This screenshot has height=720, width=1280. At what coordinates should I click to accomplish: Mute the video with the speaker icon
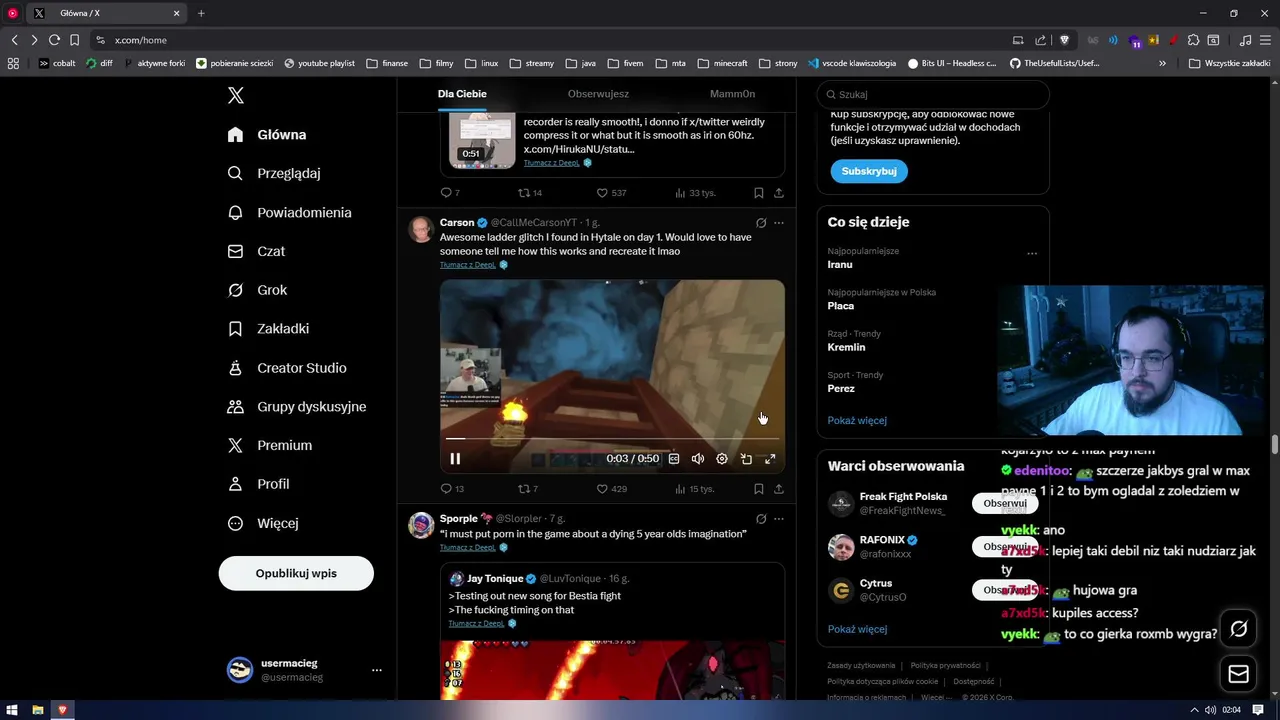698,459
